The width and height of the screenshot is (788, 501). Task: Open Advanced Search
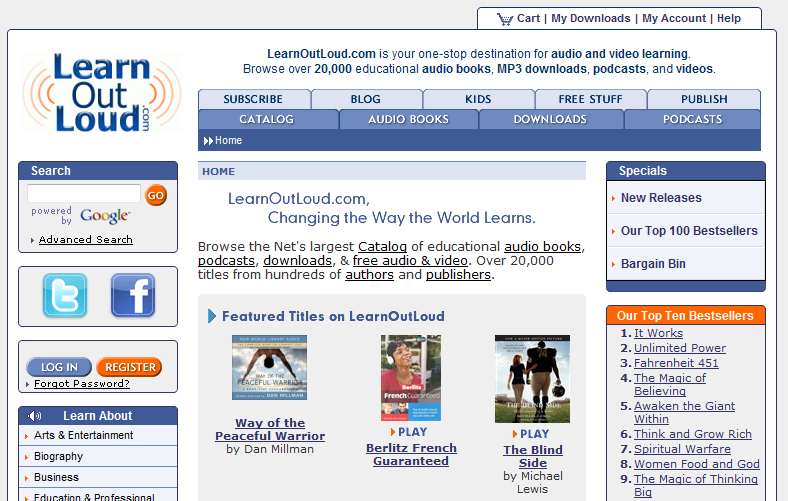(x=85, y=240)
